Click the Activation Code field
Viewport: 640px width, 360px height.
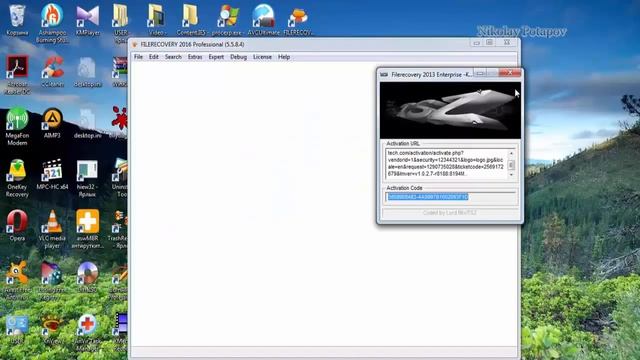(x=451, y=198)
